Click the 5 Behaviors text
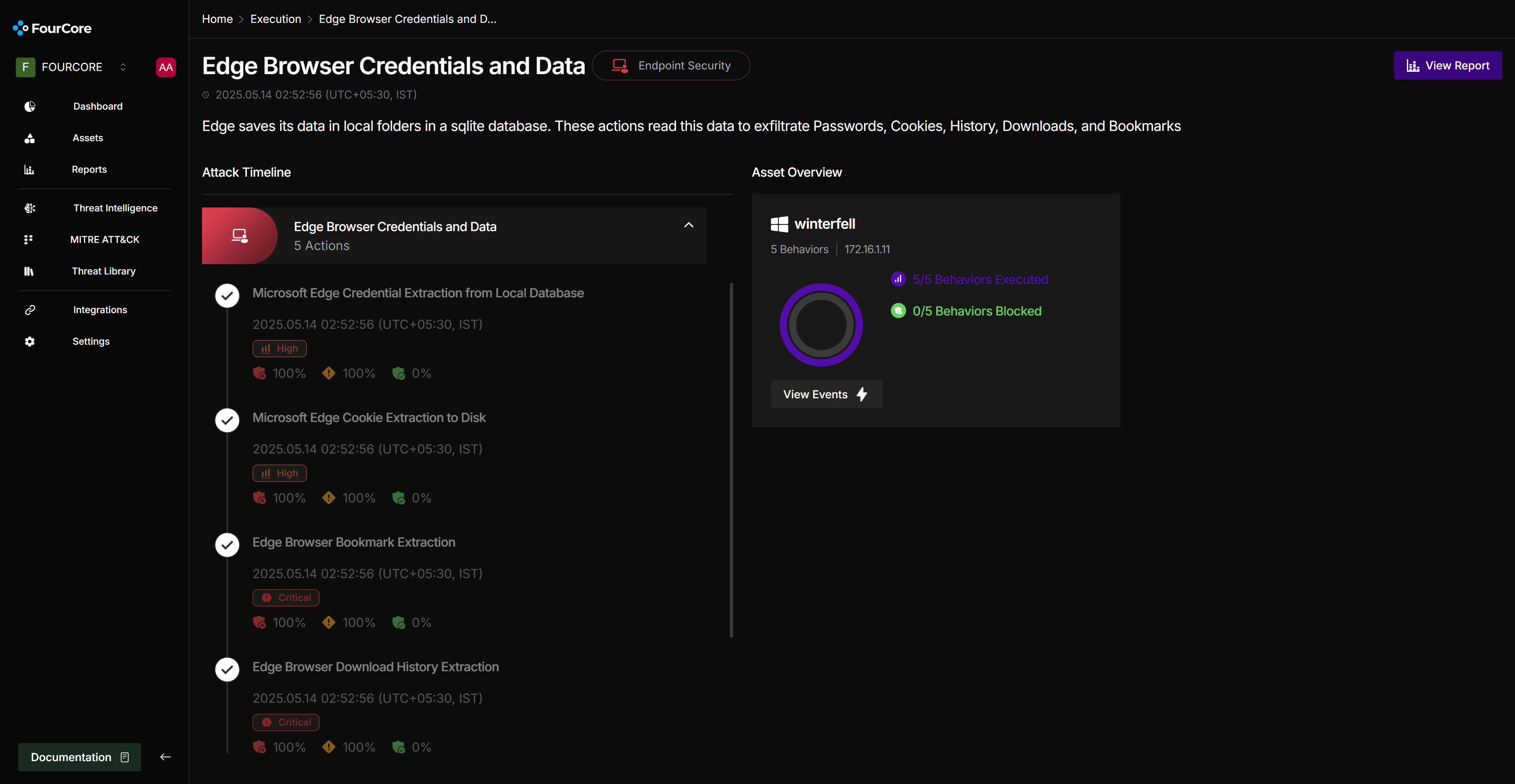Screen dimensions: 1515x784 coord(799,249)
